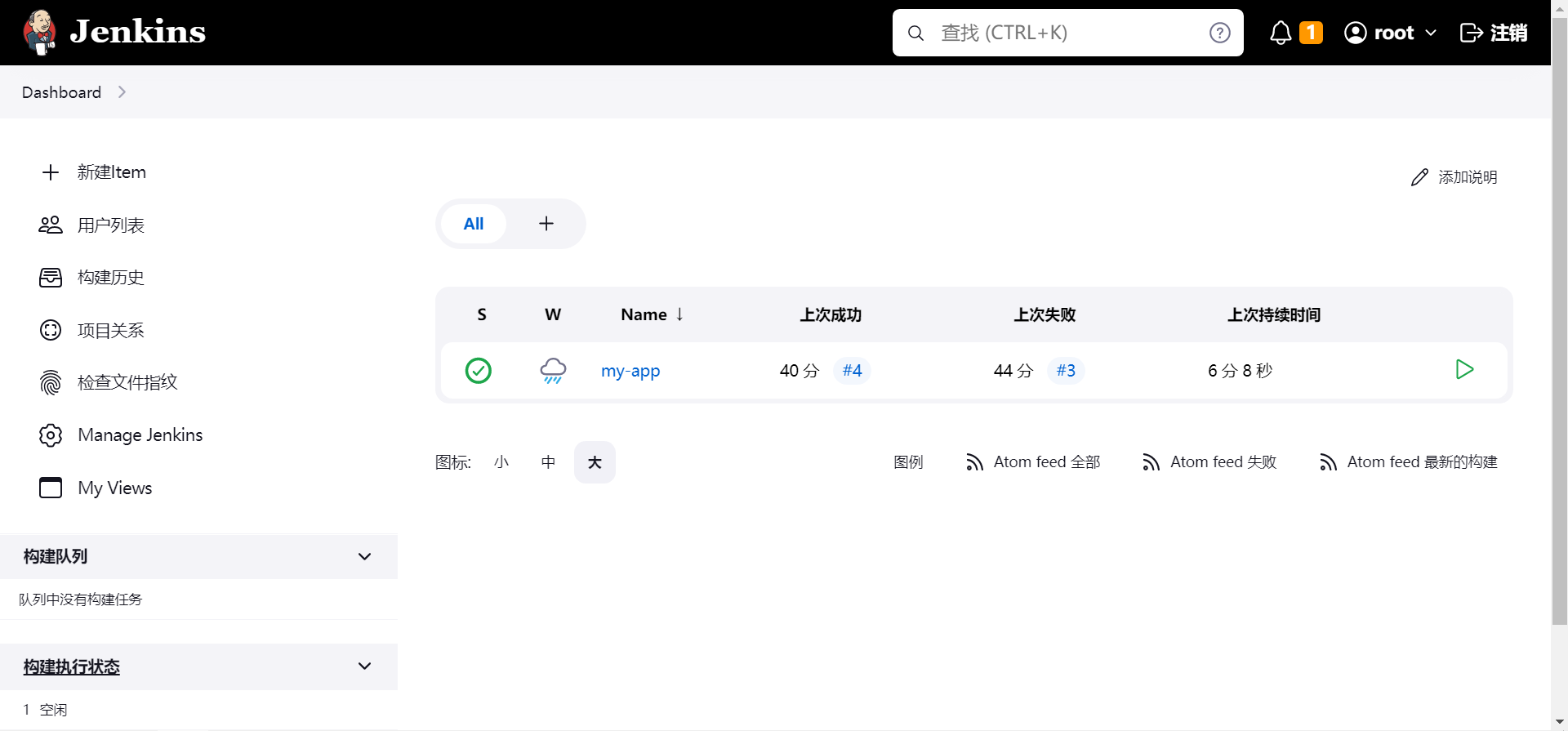Add a new view with the plus tab

(x=546, y=224)
